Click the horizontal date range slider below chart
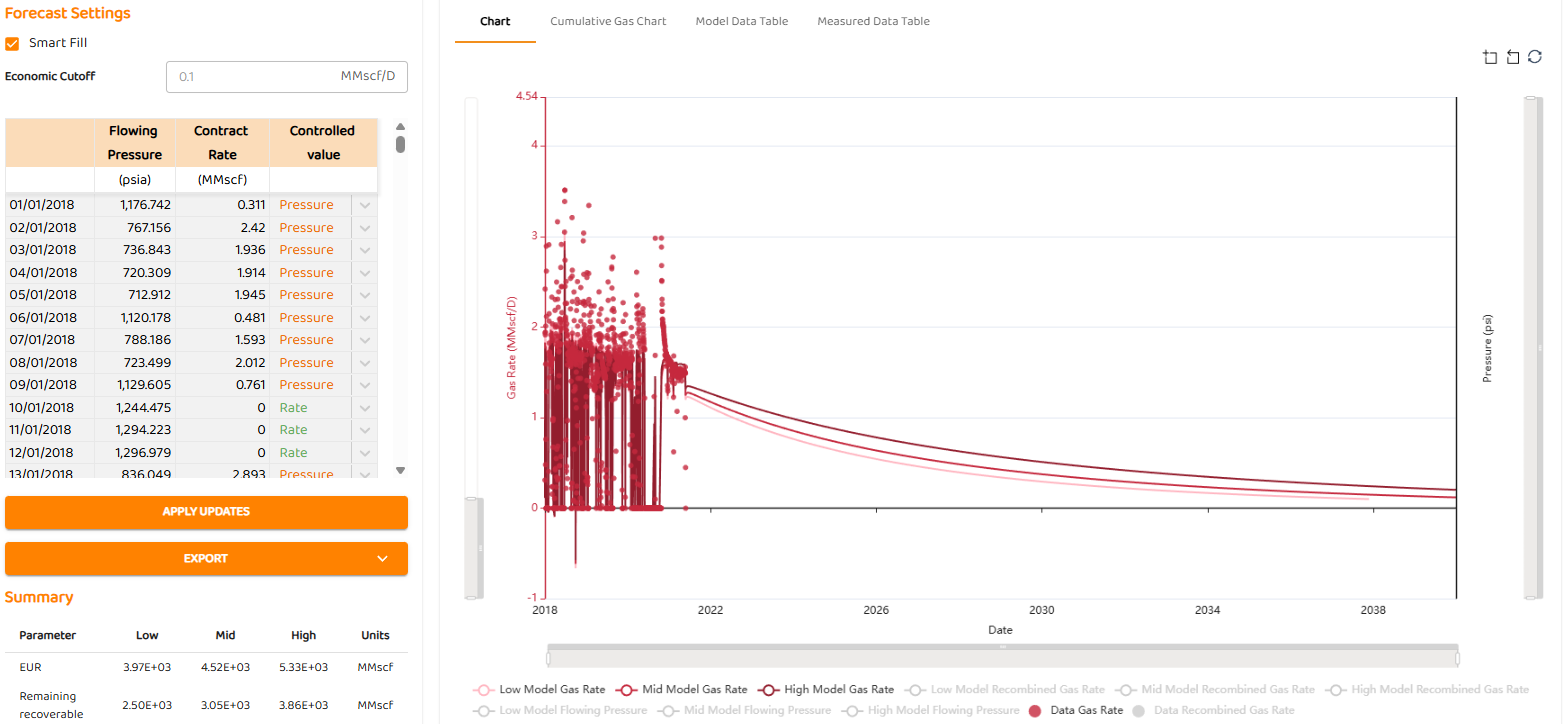 1002,657
